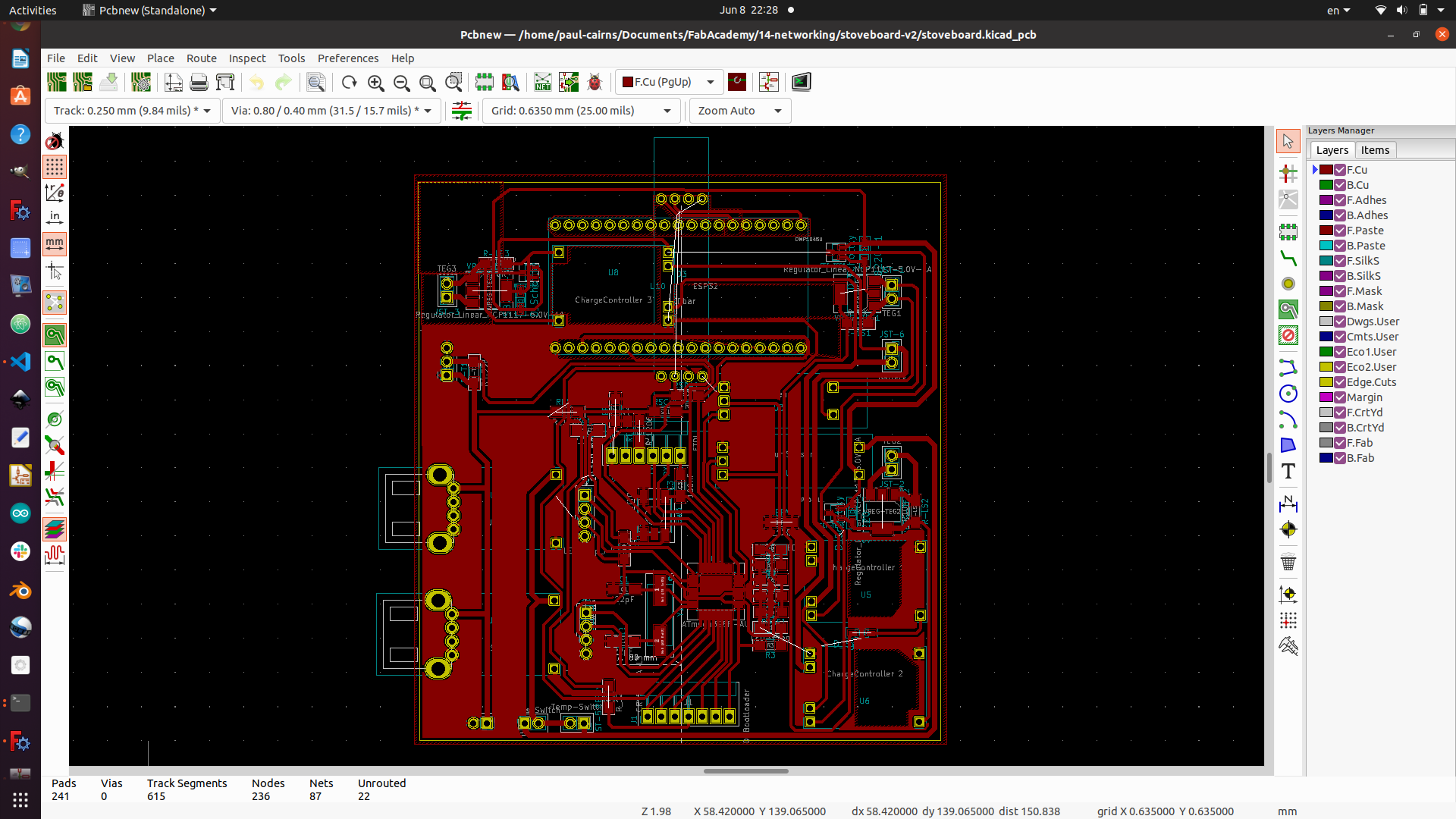Toggle visibility of F.Mask layer
The height and width of the screenshot is (819, 1456).
(x=1340, y=291)
